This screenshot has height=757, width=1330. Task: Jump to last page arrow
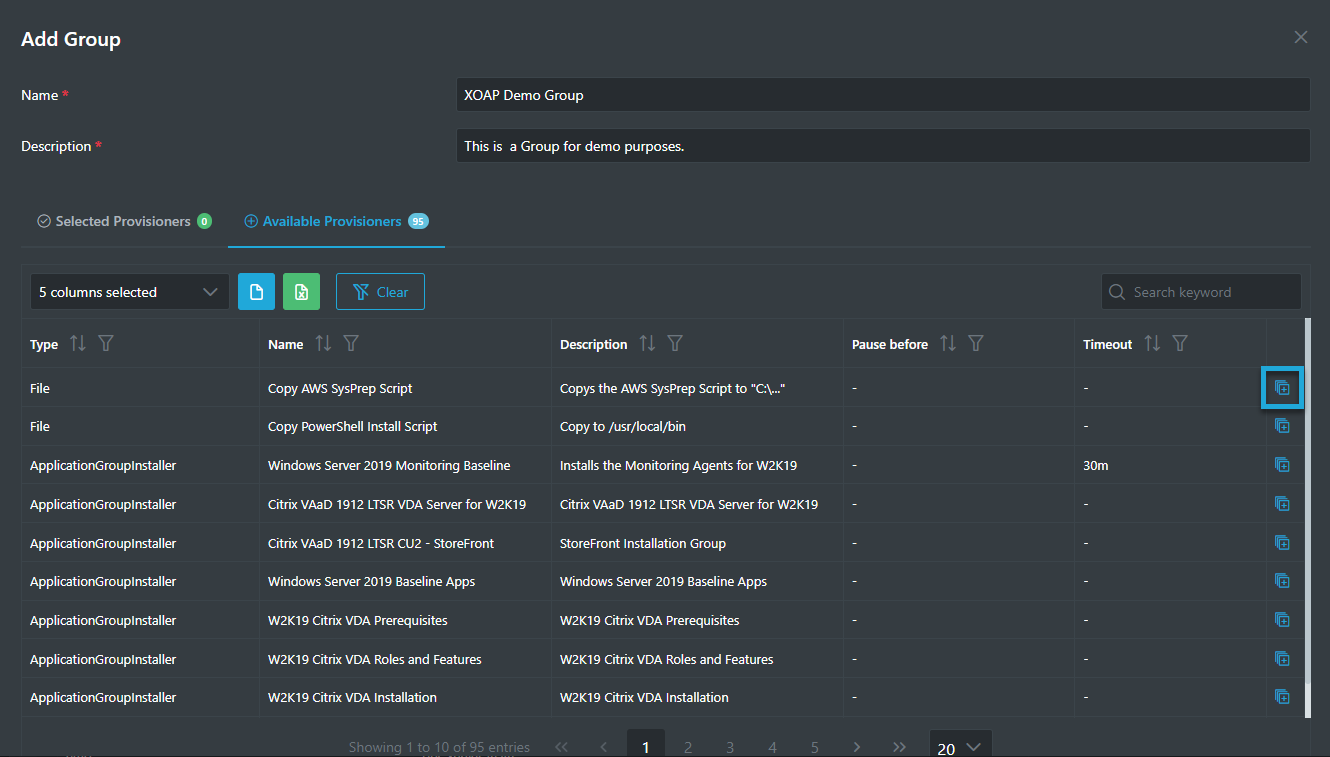click(899, 747)
